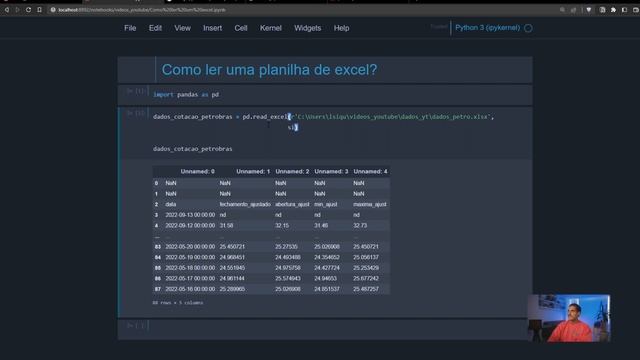Click the '2022-05-20 00:00:00' date cell

[x=190, y=247]
